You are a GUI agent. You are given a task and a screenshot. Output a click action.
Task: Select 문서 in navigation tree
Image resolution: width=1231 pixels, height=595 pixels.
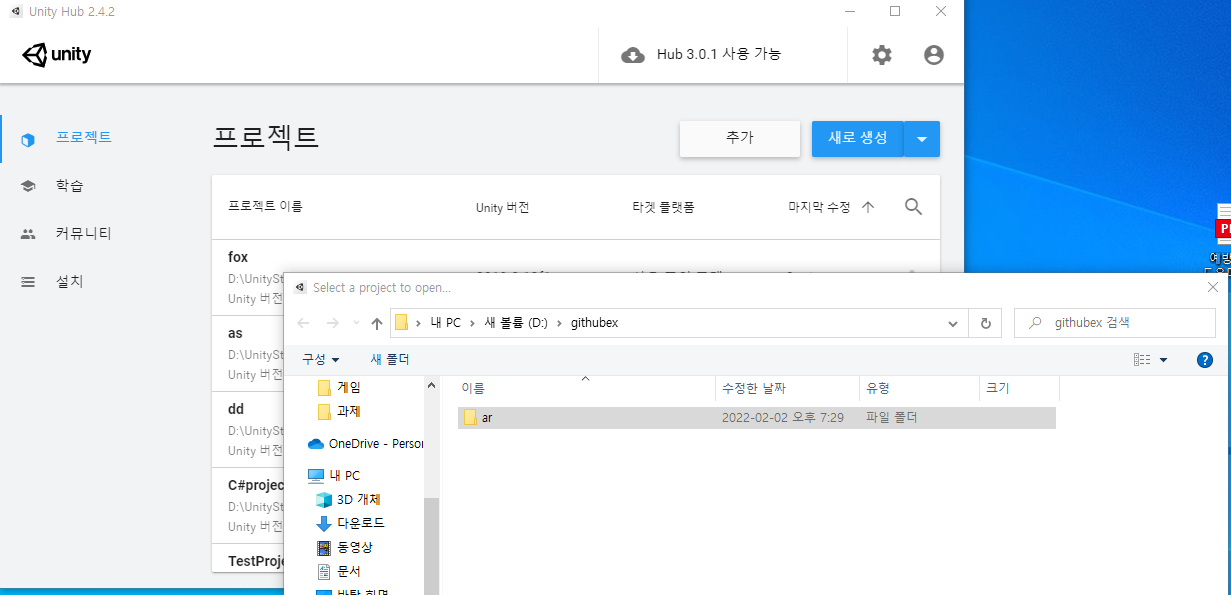coord(338,571)
